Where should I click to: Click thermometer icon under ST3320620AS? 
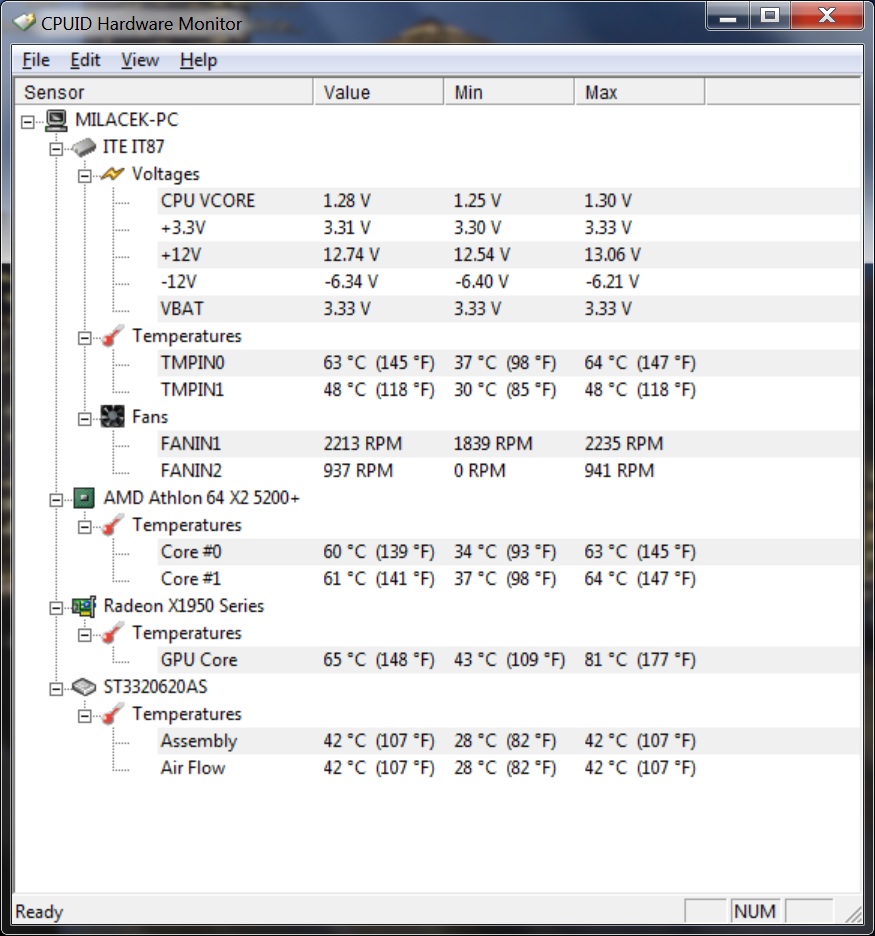(x=112, y=714)
